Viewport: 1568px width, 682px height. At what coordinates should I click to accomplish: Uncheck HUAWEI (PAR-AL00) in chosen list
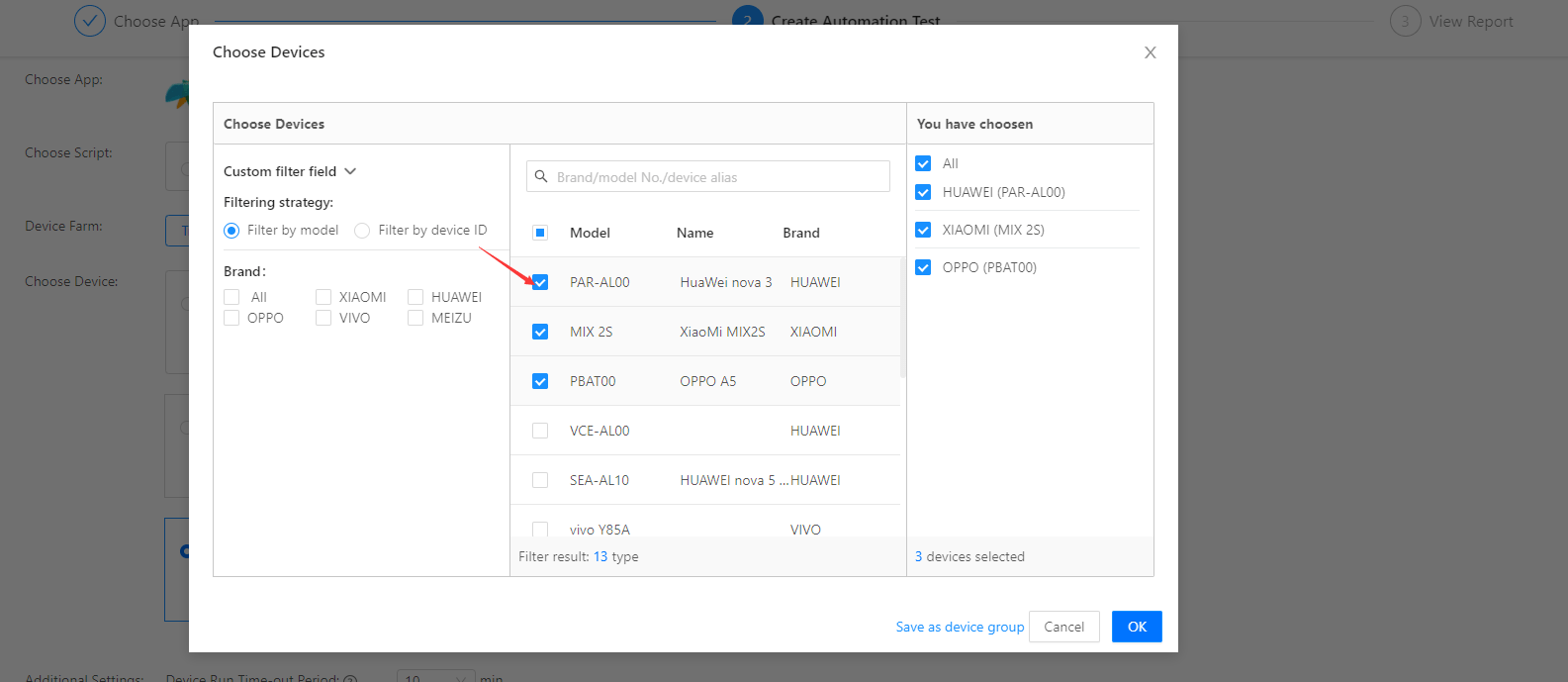[x=923, y=192]
